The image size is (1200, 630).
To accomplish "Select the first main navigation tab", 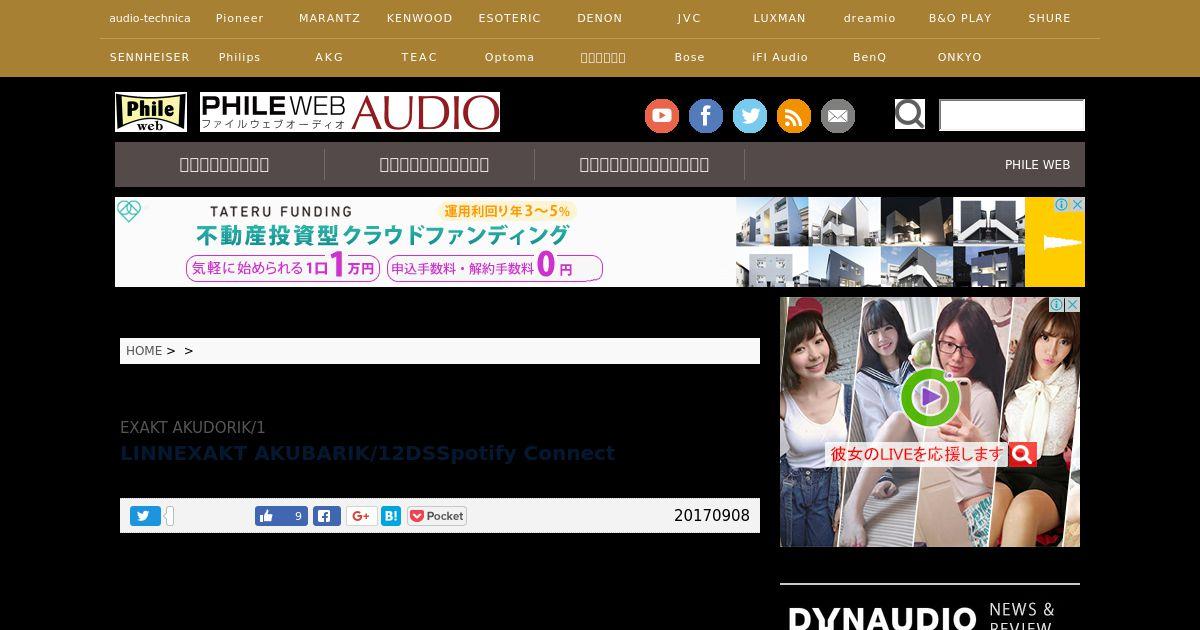I will [224, 164].
